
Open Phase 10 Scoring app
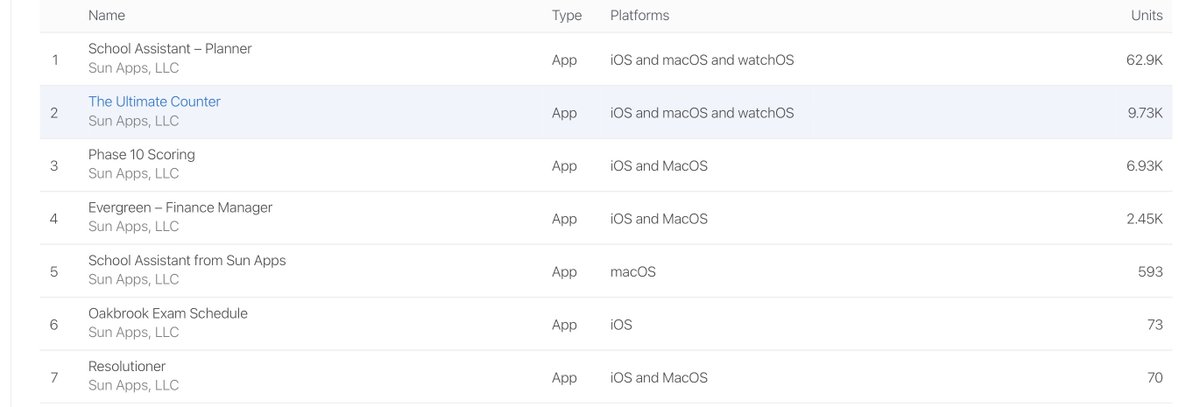point(141,154)
